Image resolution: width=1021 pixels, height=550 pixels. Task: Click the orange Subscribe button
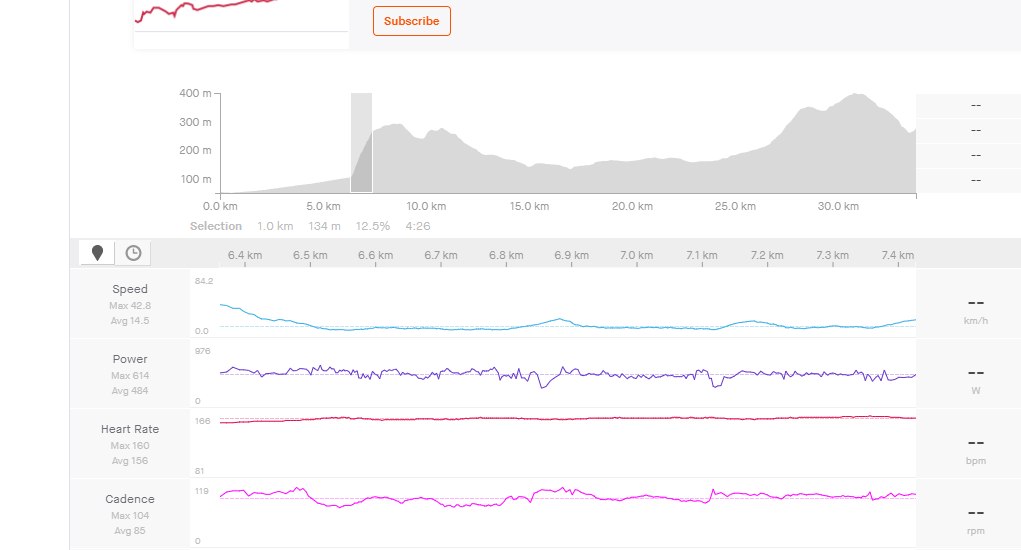coord(412,21)
